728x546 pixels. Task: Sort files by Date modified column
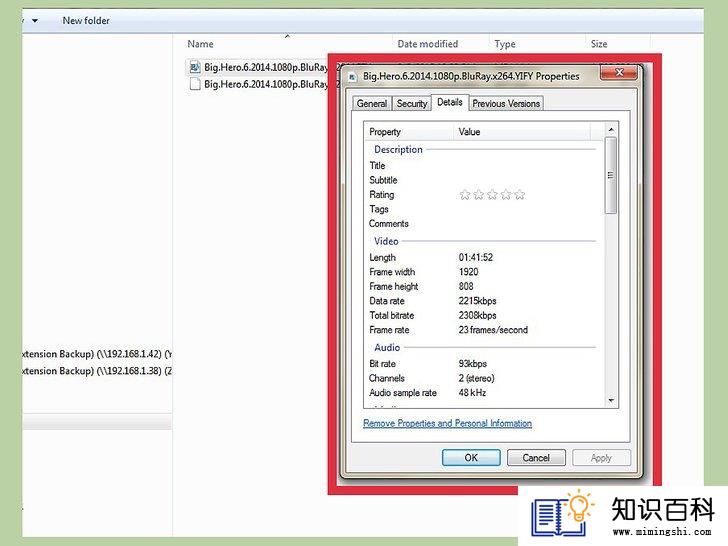point(428,44)
